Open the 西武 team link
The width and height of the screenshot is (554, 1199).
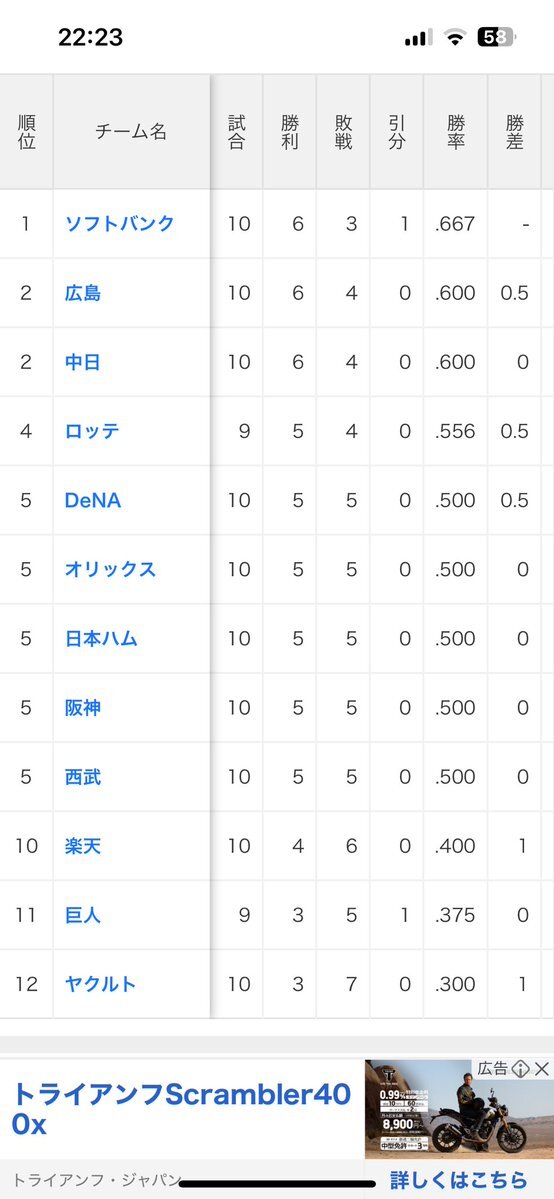pyautogui.click(x=83, y=777)
